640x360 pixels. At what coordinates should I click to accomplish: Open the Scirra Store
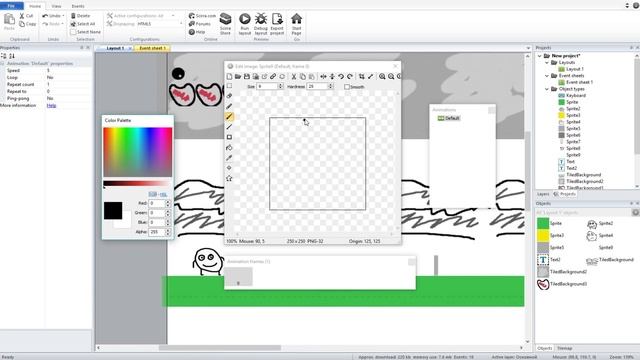point(225,24)
